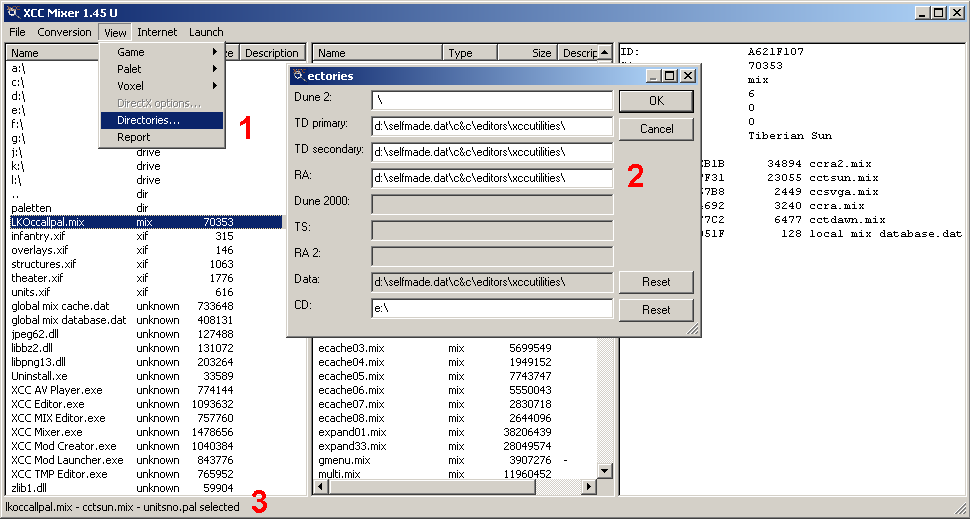Open the Launch menu
This screenshot has height=519, width=970.
click(206, 32)
